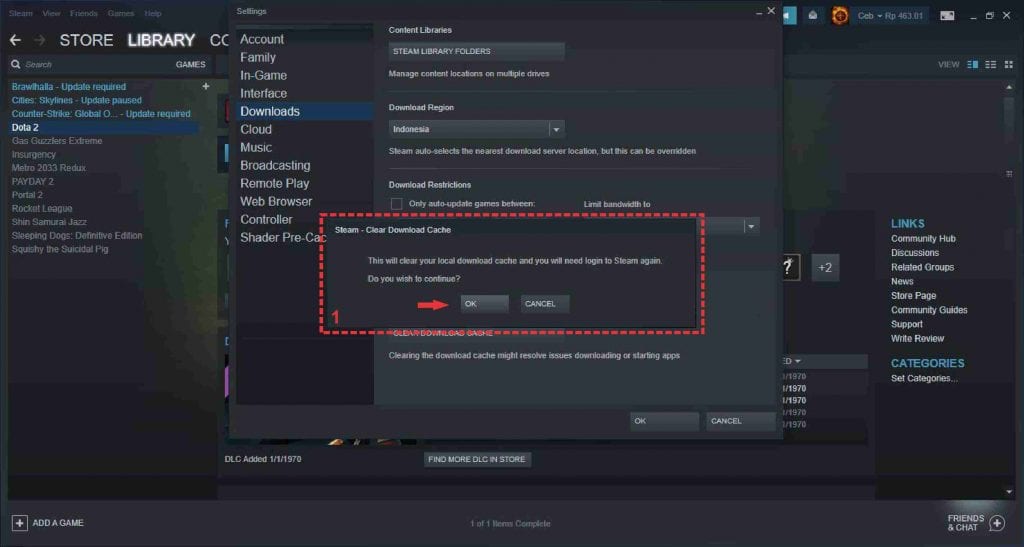Select Cloud in Settings sidebar
This screenshot has width=1024, height=547.
coord(256,129)
